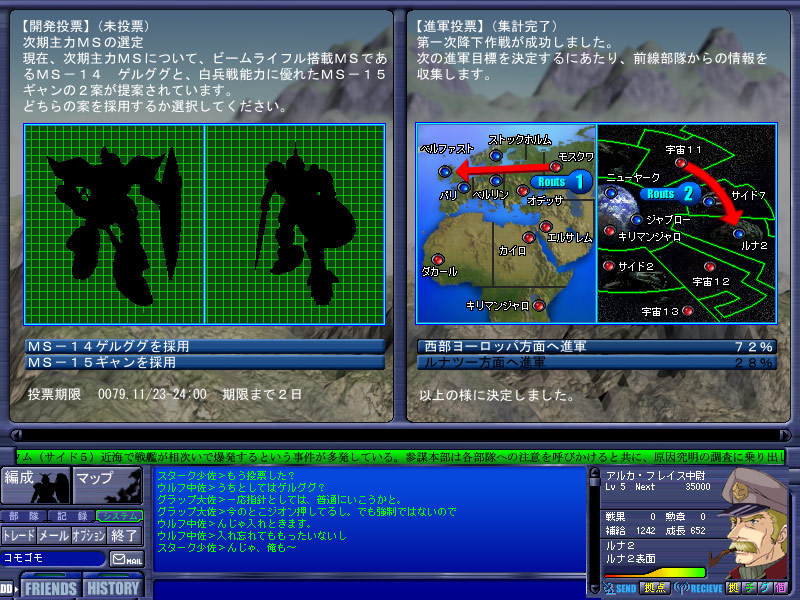Viewport: 800px width, 600px height.
Task: Select ルナツー方面へ進軍 28% result bar
Action: (597, 363)
